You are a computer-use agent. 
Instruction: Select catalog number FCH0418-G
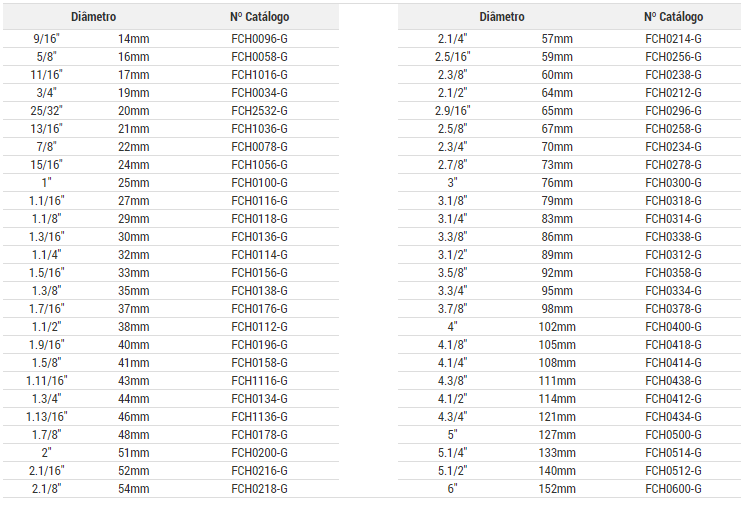pyautogui.click(x=673, y=345)
